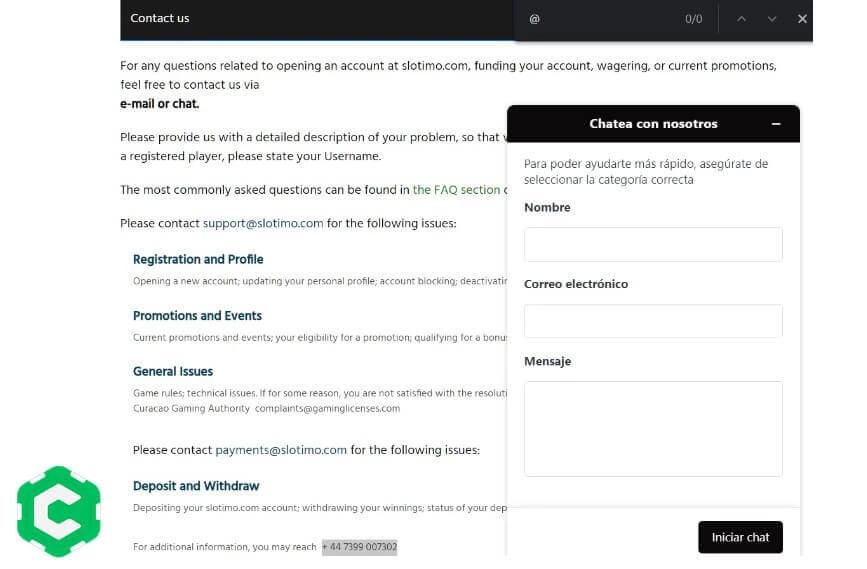Viewport: 867px width, 569px height.
Task: Click the 'Para poder ayudarte más rápido' hint text
Action: 646,171
